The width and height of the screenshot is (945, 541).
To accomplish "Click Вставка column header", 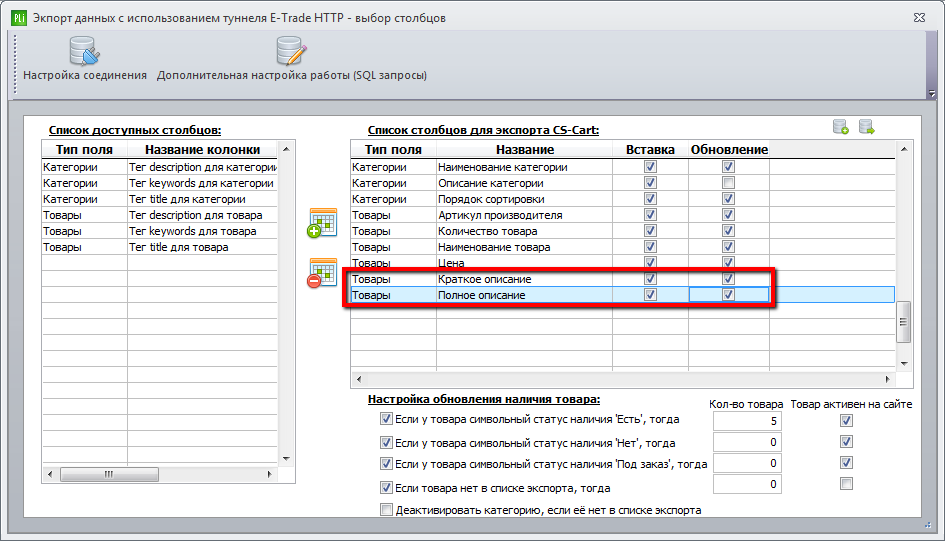I will [x=650, y=149].
